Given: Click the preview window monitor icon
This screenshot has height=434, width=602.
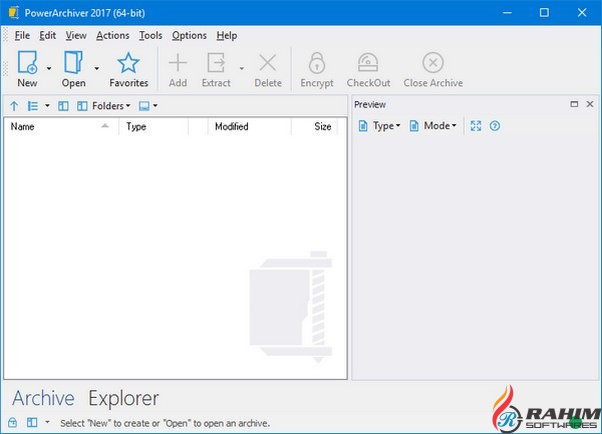Looking at the screenshot, I should click(x=144, y=106).
